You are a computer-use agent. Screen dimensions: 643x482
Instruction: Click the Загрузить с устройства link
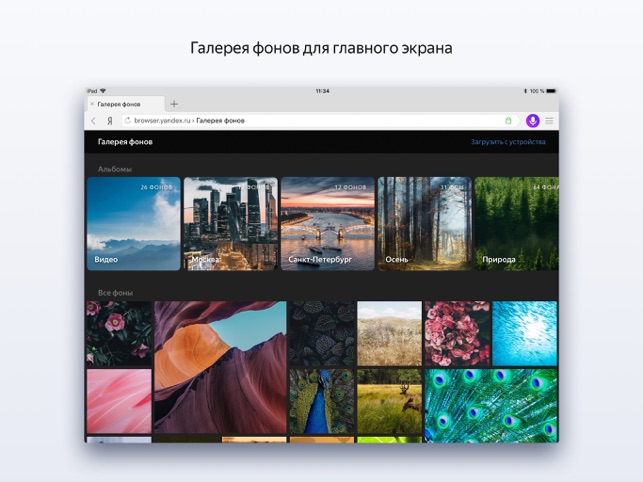tap(508, 142)
